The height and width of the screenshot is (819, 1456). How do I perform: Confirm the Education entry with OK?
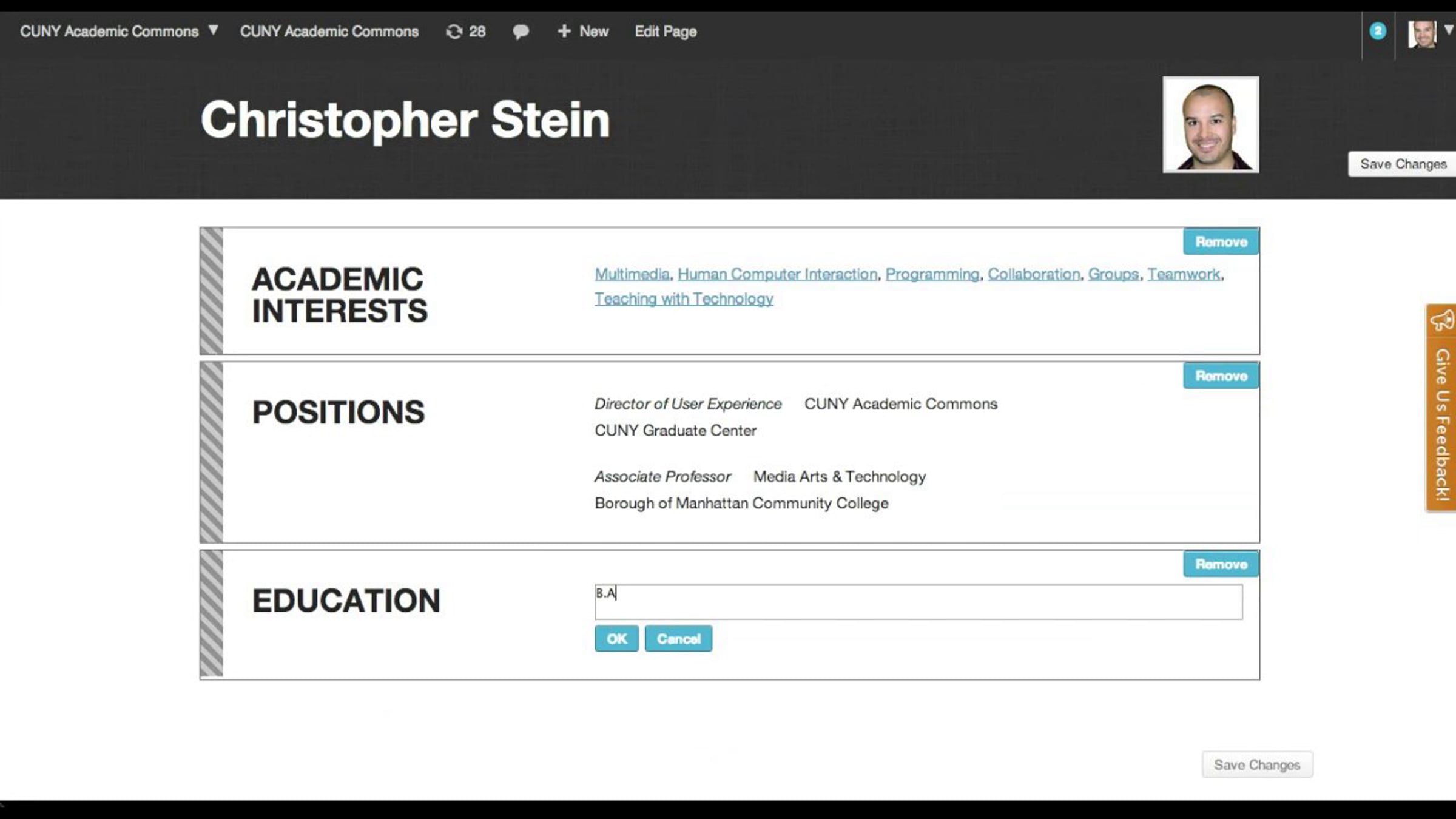(616, 639)
